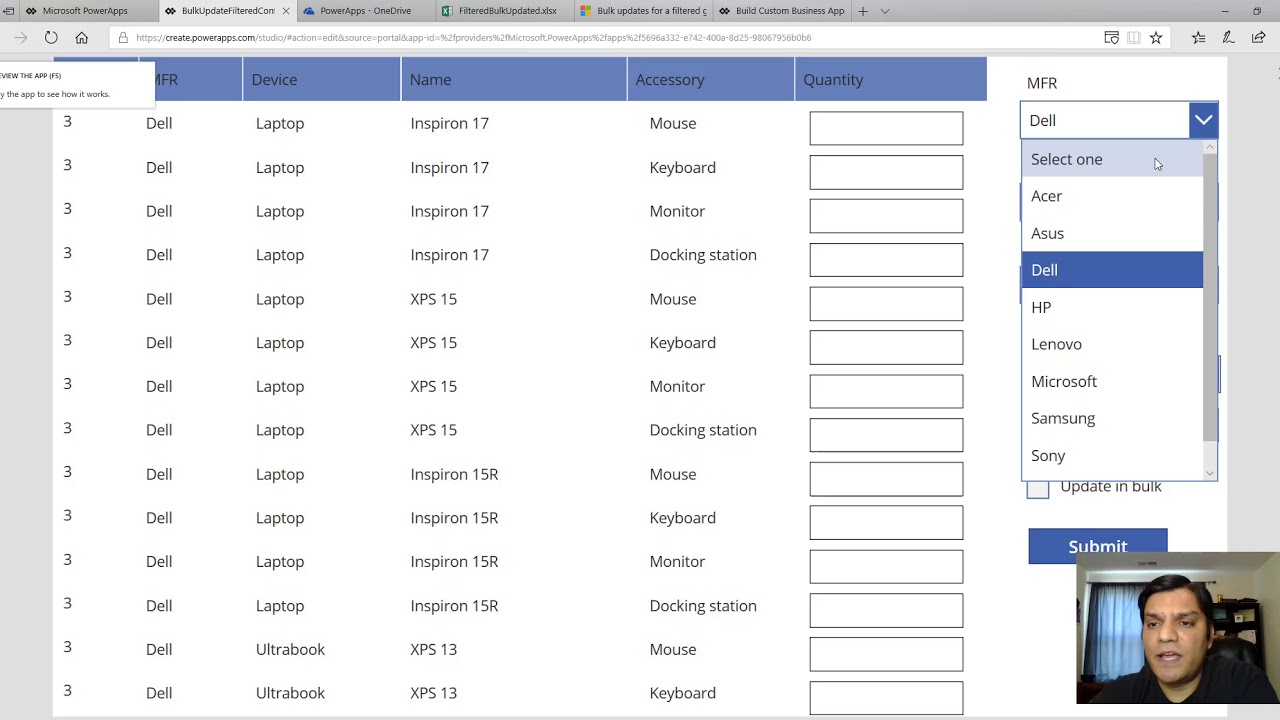
Task: Close the BulkUpdateFilteredCom tab
Action: 286,11
